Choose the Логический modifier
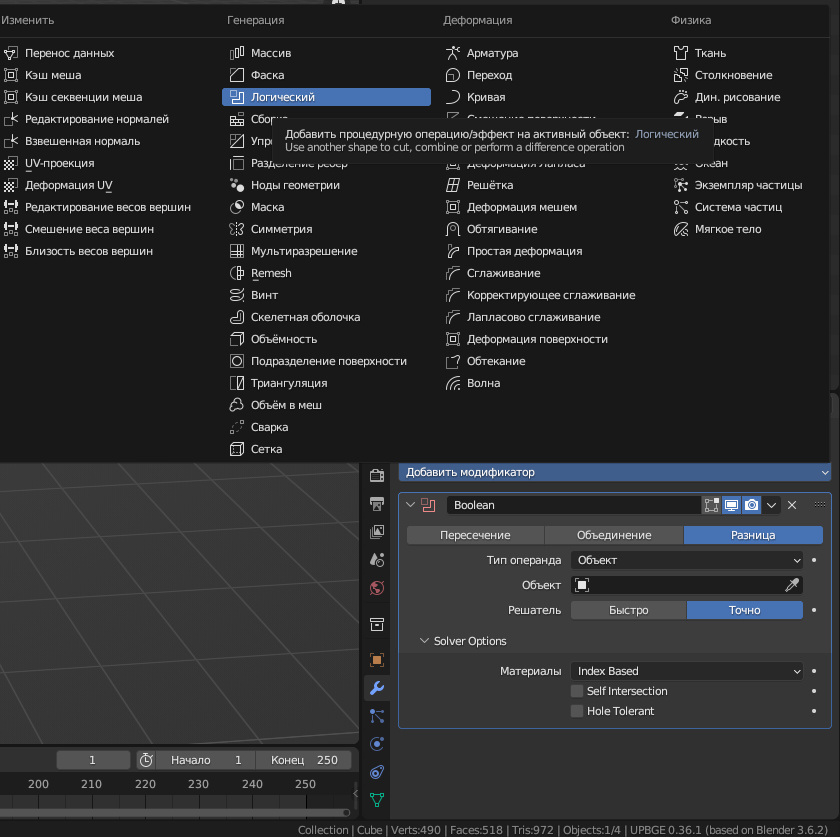 coord(326,97)
